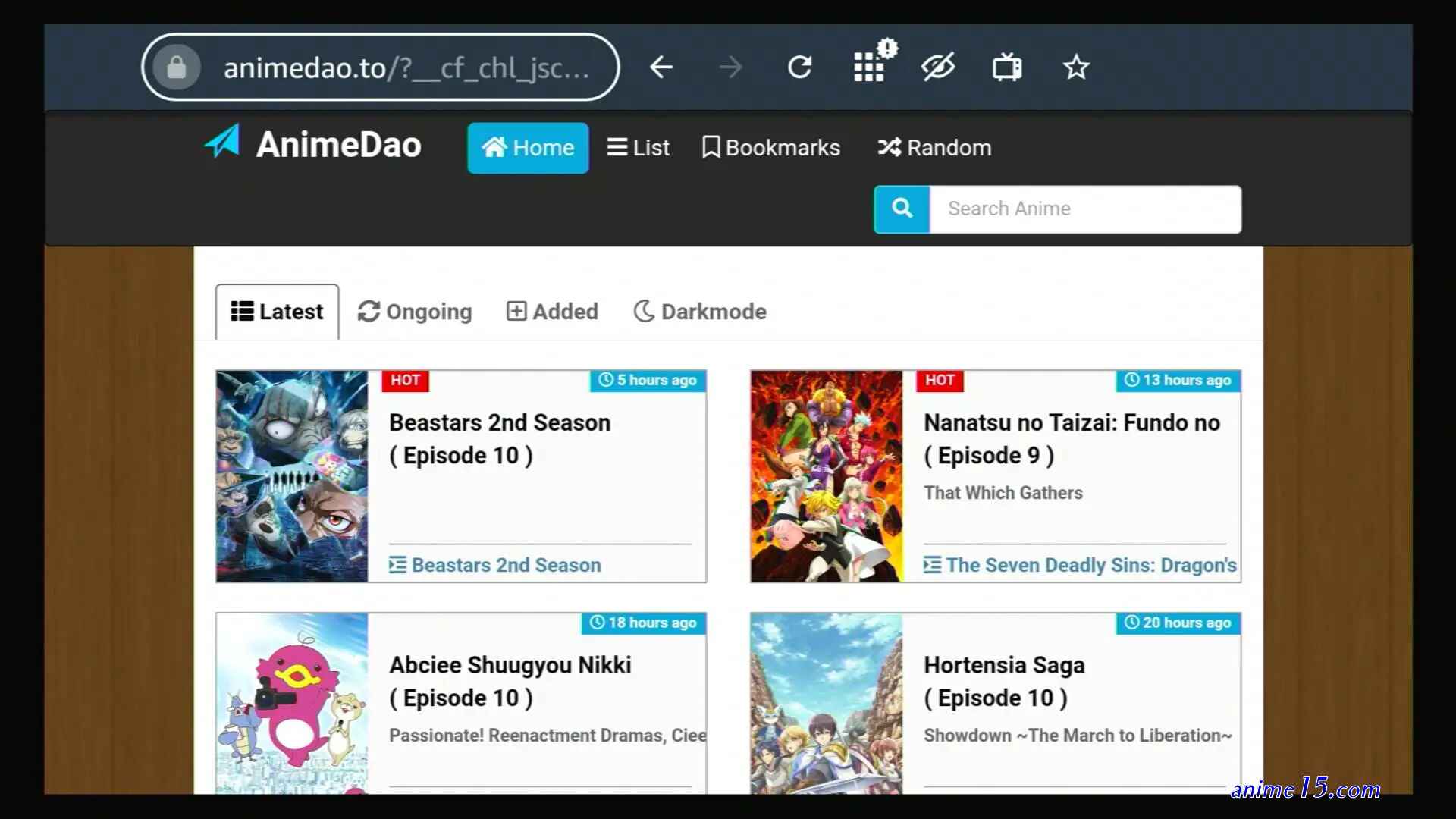This screenshot has width=1456, height=819.
Task: Click the blue search magnifier button
Action: pyautogui.click(x=902, y=209)
